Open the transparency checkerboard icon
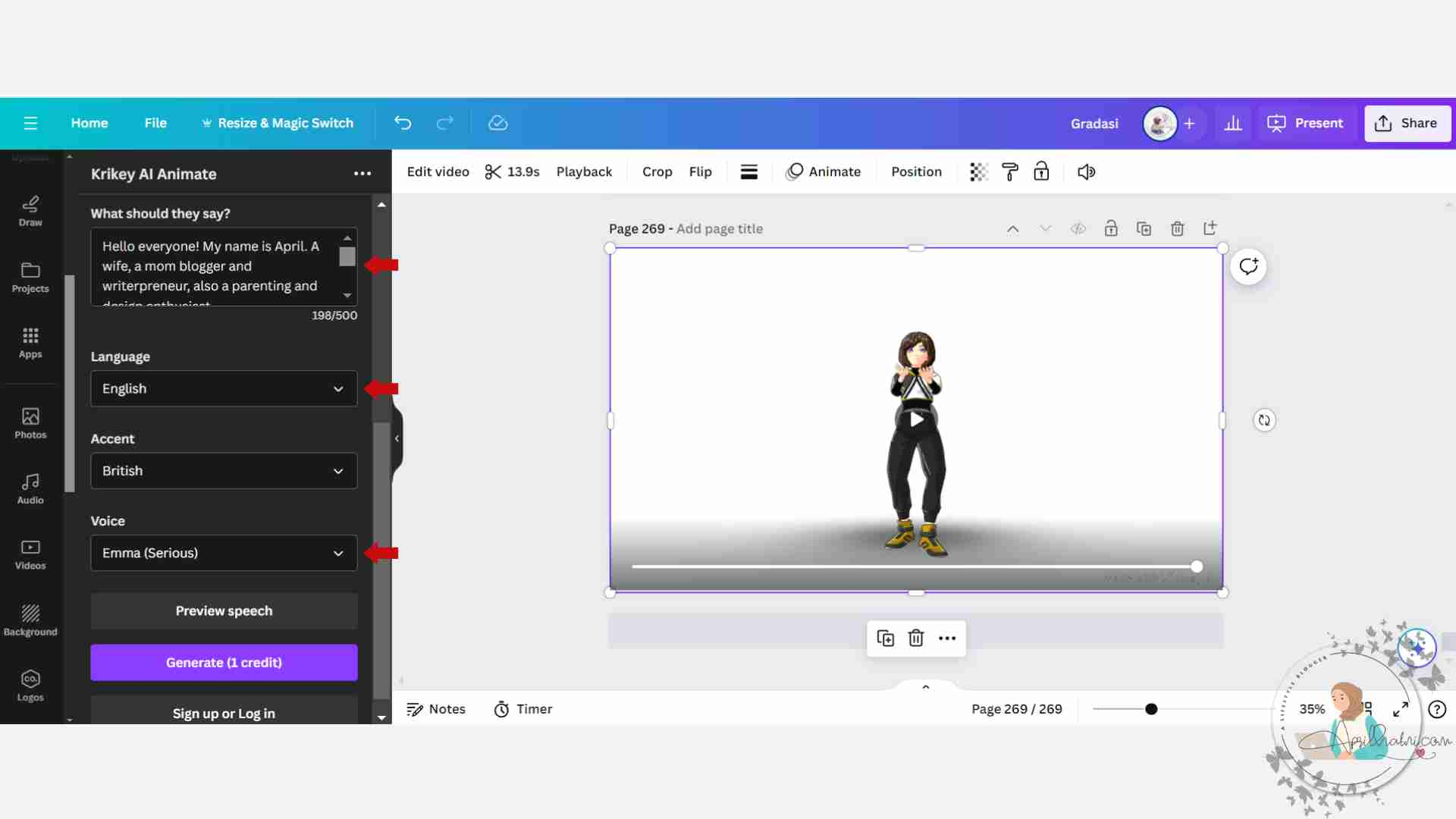Image resolution: width=1456 pixels, height=819 pixels. (979, 171)
